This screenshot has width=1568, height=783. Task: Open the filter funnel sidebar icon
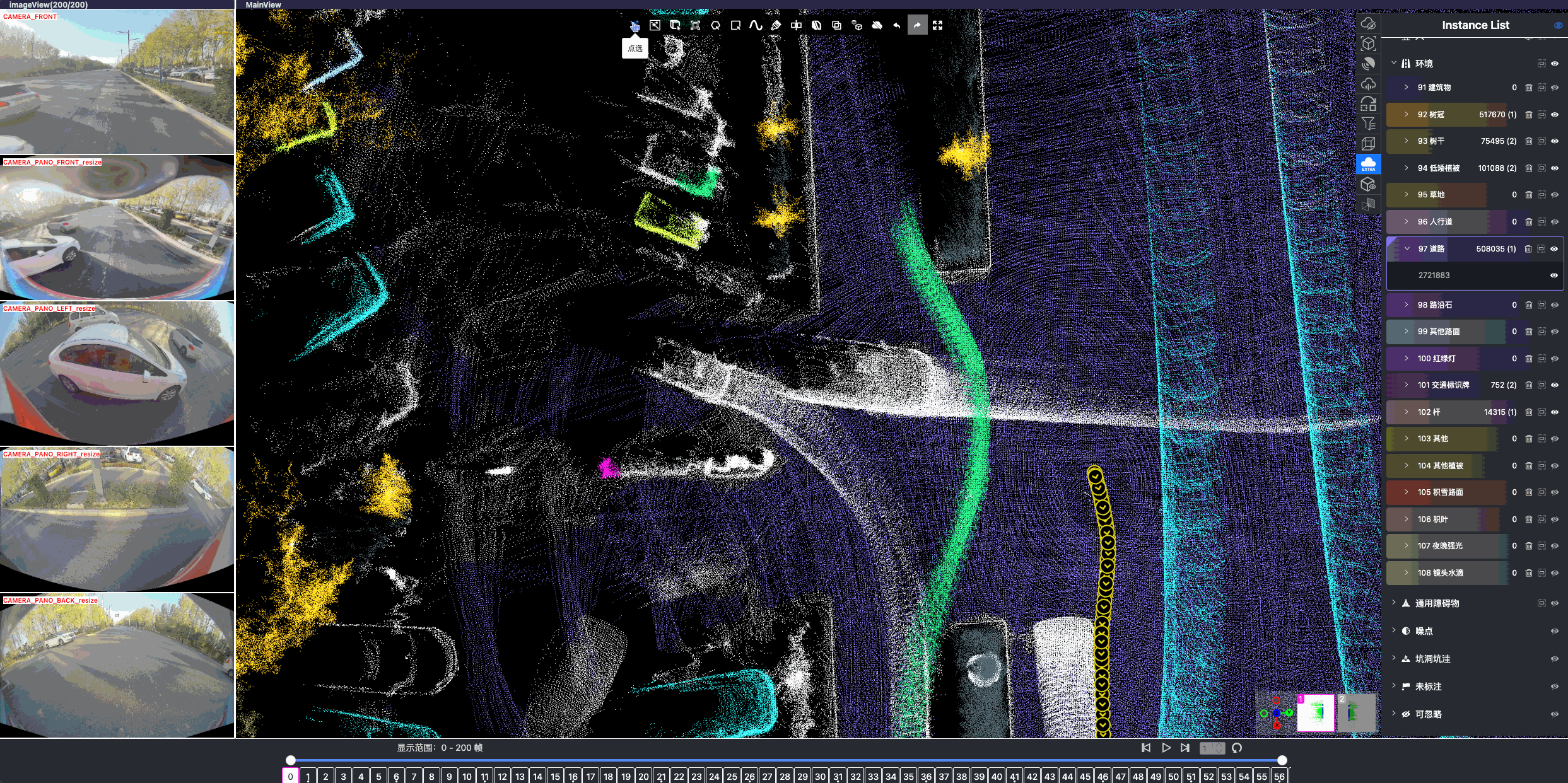1367,124
